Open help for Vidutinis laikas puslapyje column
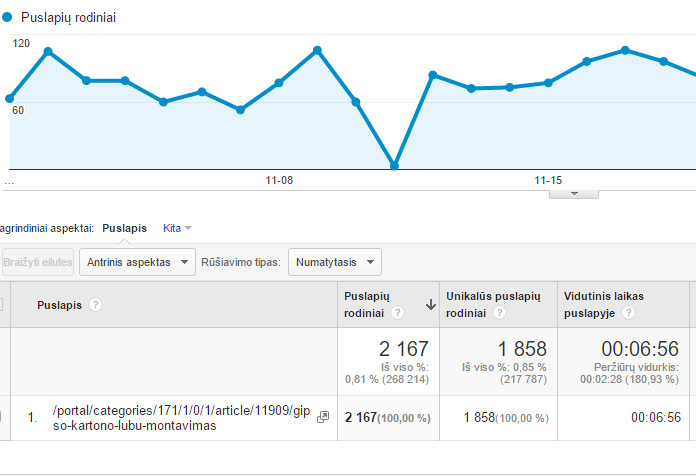The image size is (696, 476). (628, 313)
